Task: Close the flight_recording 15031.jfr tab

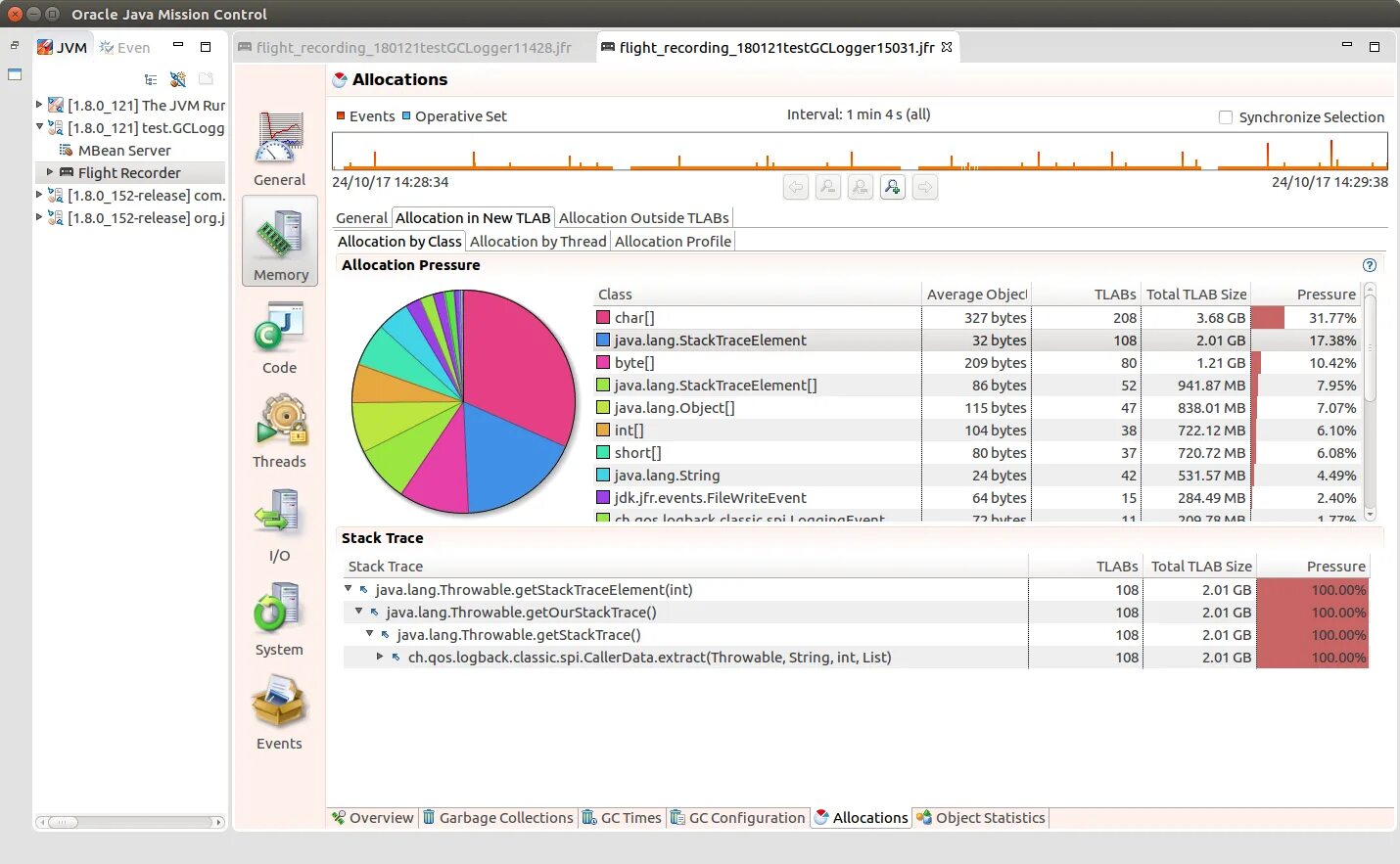Action: (x=947, y=46)
